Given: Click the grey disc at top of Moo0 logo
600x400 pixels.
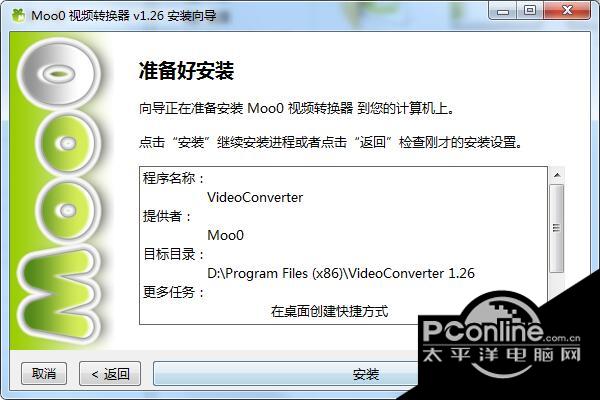Looking at the screenshot, I should pos(59,73).
